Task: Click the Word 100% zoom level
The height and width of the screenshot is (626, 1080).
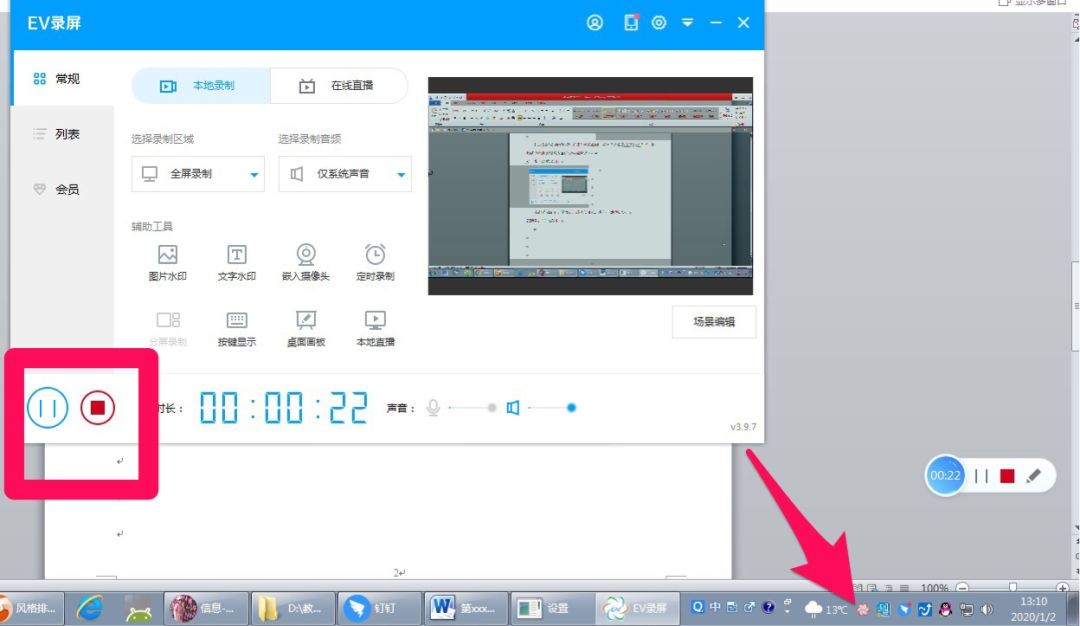Action: (934, 588)
